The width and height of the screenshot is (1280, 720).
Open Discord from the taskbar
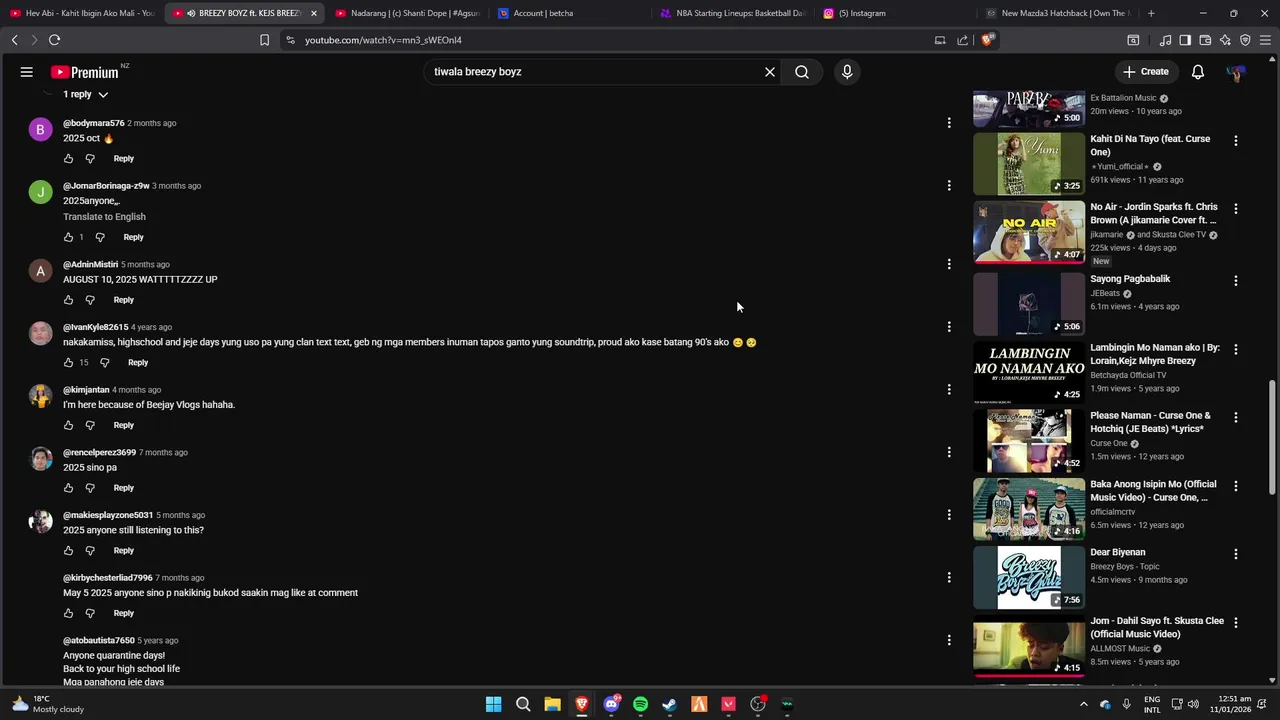[x=611, y=704]
